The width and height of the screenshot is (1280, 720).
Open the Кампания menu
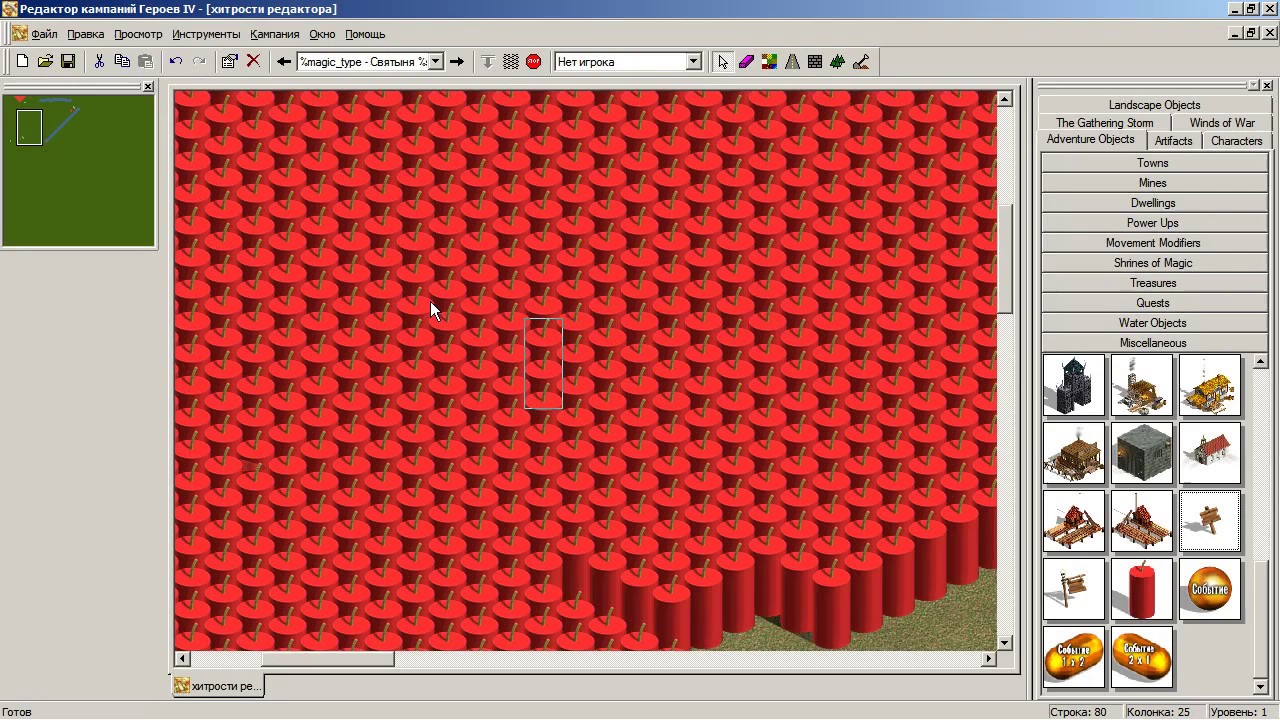coord(275,34)
